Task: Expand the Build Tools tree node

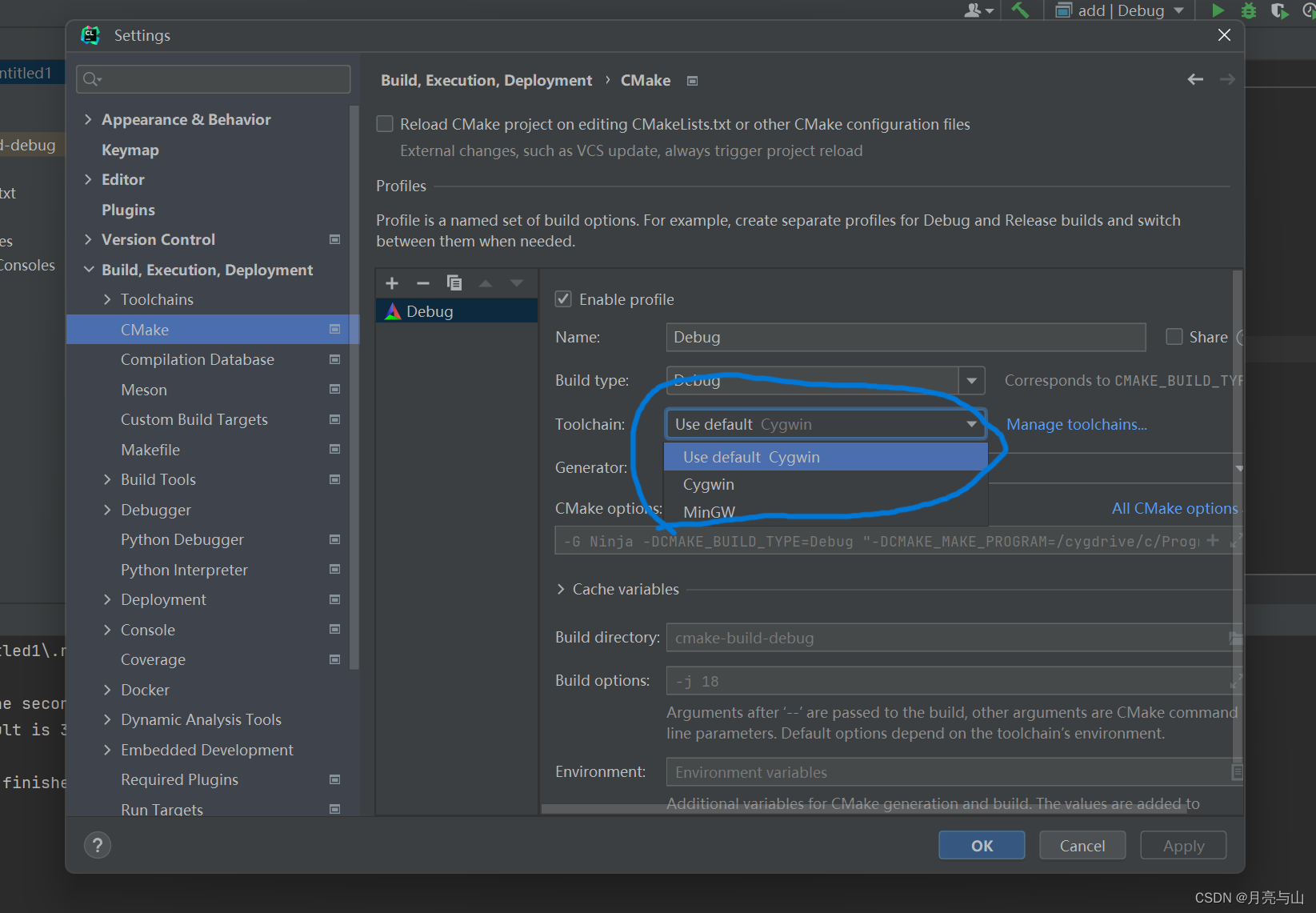Action: pos(107,479)
